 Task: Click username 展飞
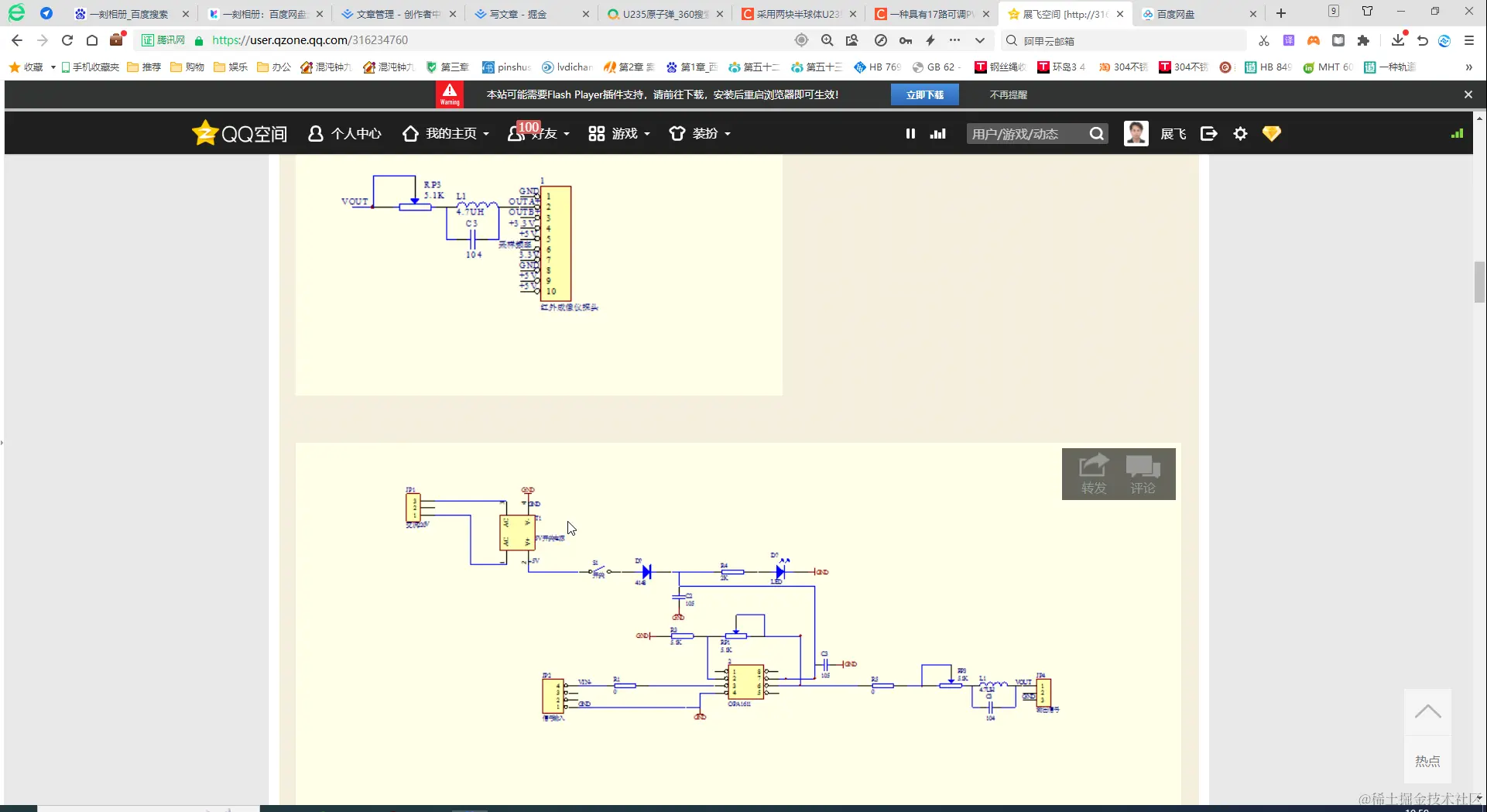point(1173,134)
